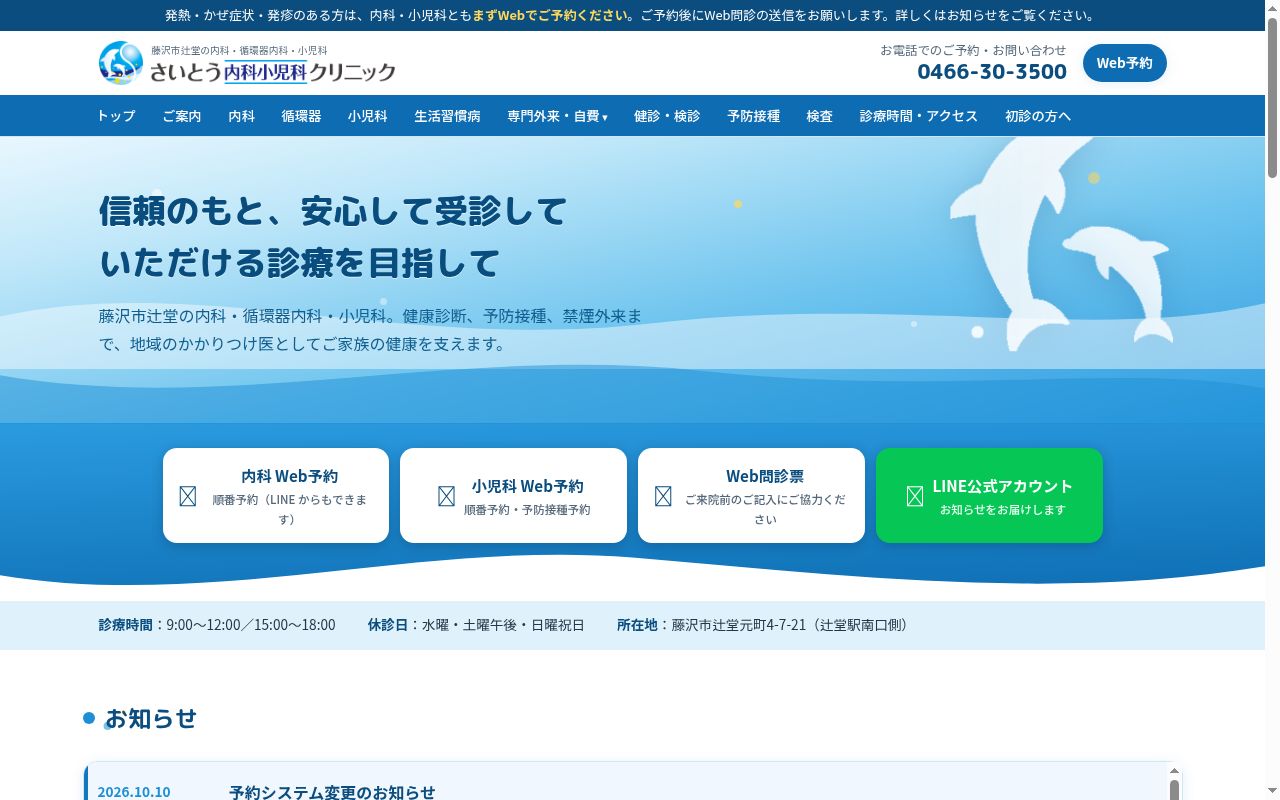
Task: Open 生活習慣病 navigation item
Action: coord(447,116)
